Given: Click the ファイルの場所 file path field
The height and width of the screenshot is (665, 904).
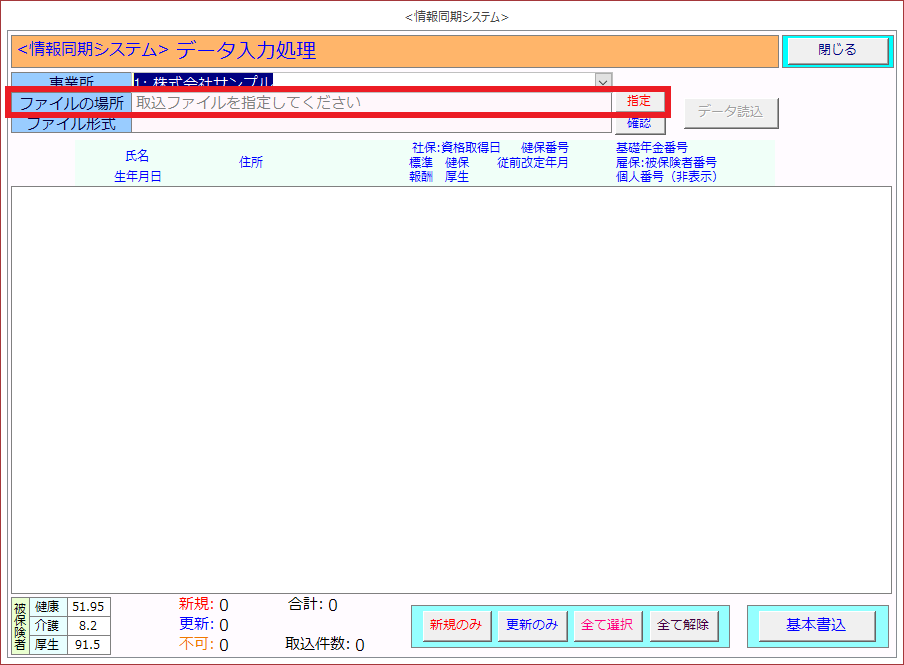Looking at the screenshot, I should point(370,102).
